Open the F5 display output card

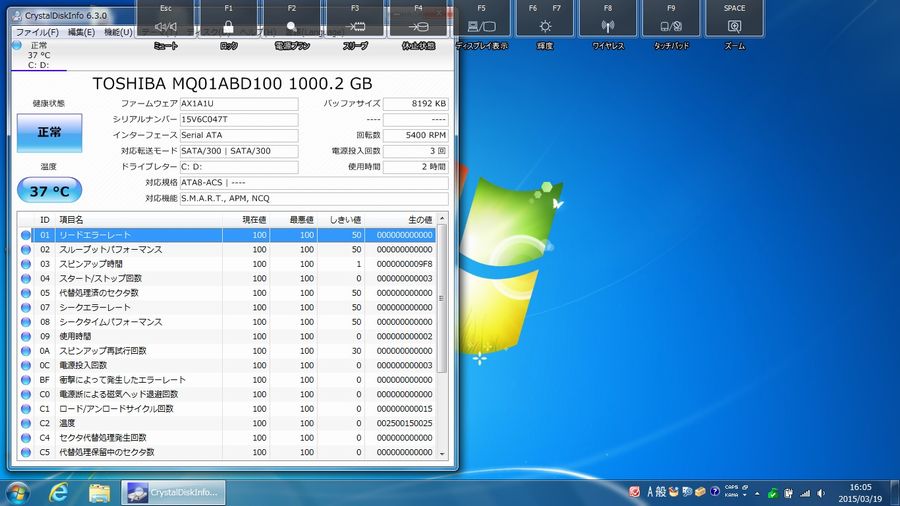481,18
